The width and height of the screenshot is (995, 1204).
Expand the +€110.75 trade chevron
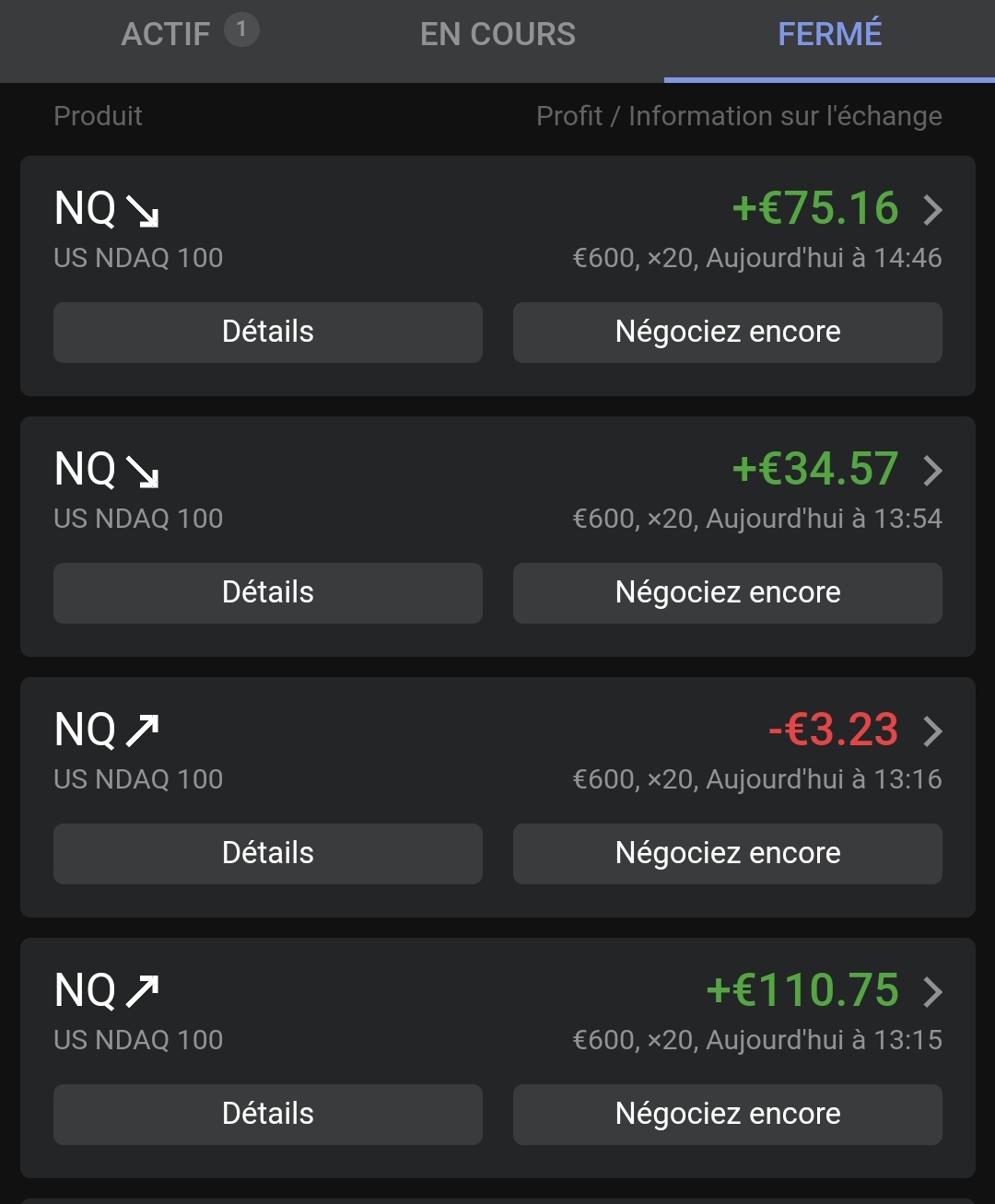(x=932, y=992)
